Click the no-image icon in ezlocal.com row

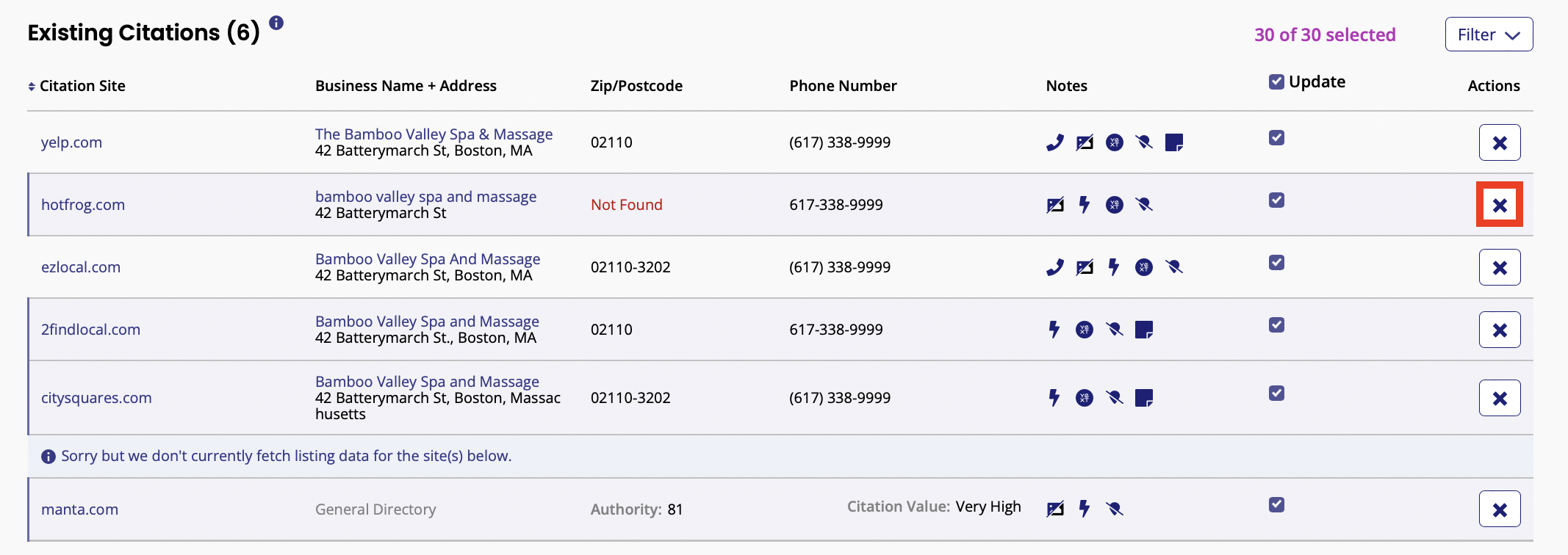coord(1085,267)
